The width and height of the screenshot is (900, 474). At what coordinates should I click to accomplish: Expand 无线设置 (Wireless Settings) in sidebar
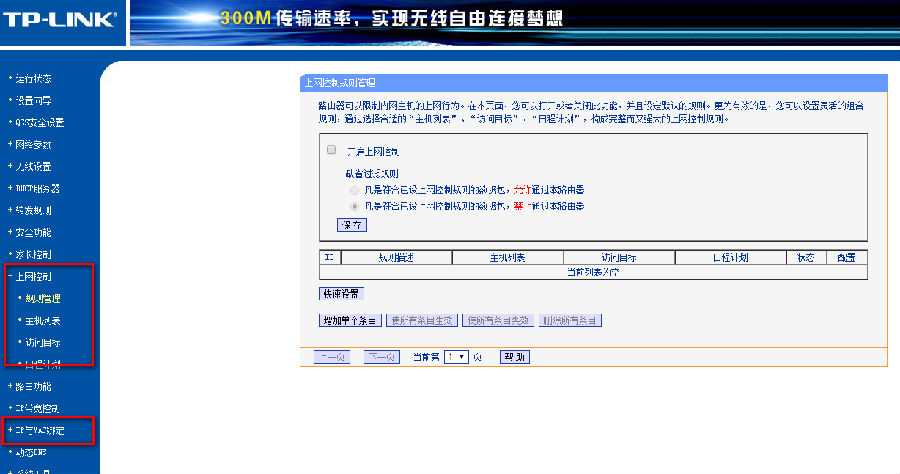click(33, 166)
